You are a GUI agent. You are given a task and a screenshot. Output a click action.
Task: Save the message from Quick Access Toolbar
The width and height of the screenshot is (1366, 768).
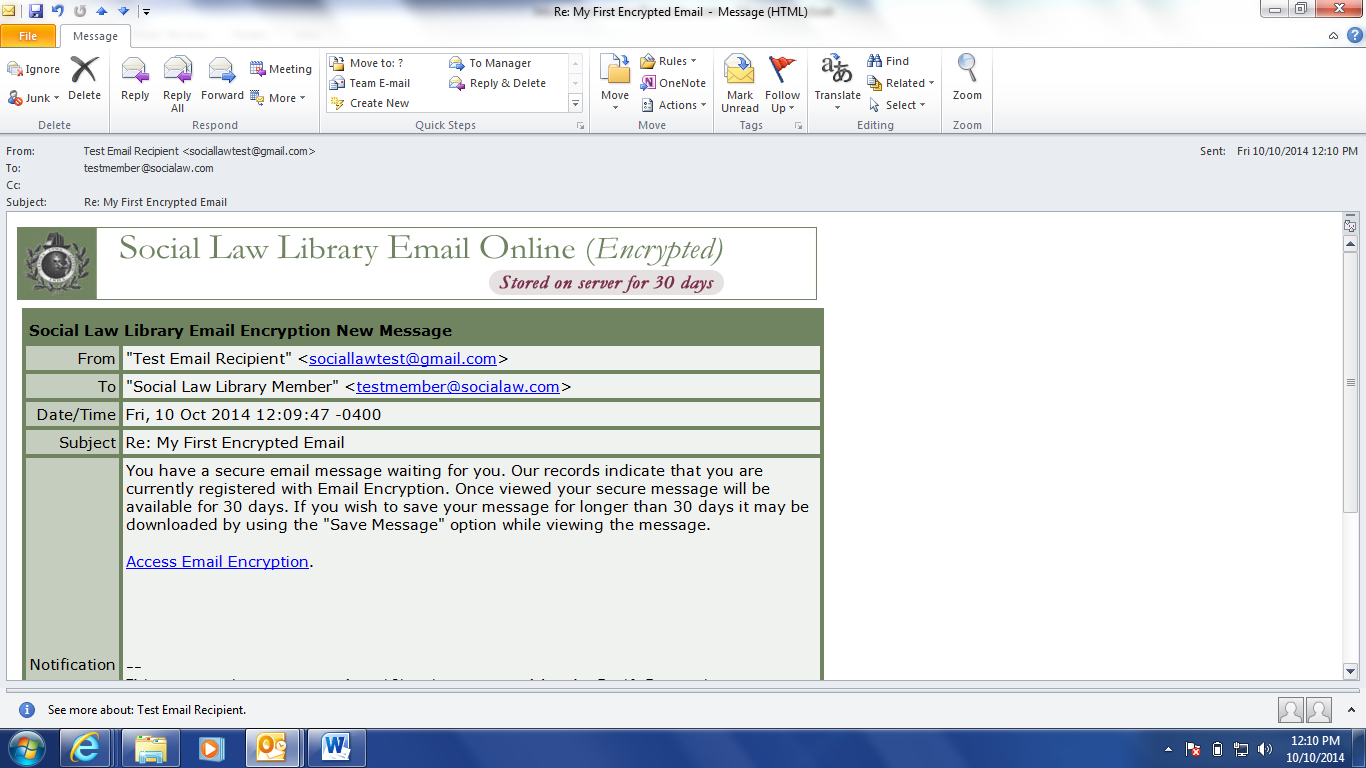tap(36, 11)
